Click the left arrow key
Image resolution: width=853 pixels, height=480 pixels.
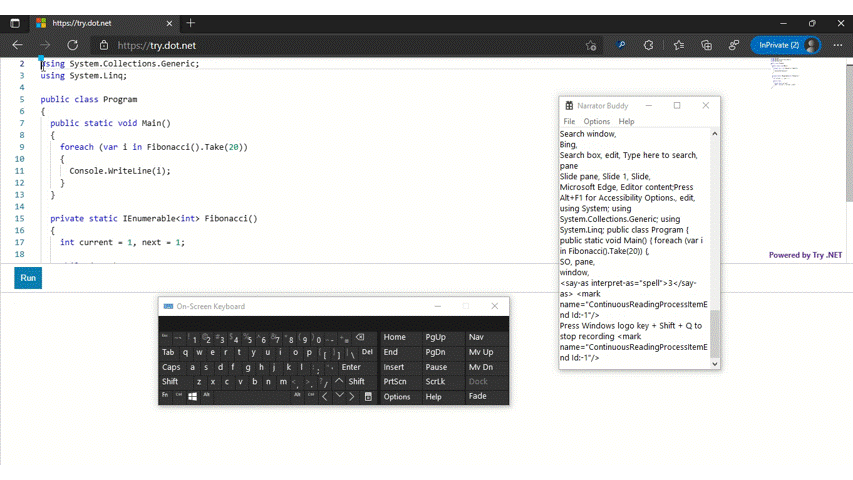[x=325, y=397]
